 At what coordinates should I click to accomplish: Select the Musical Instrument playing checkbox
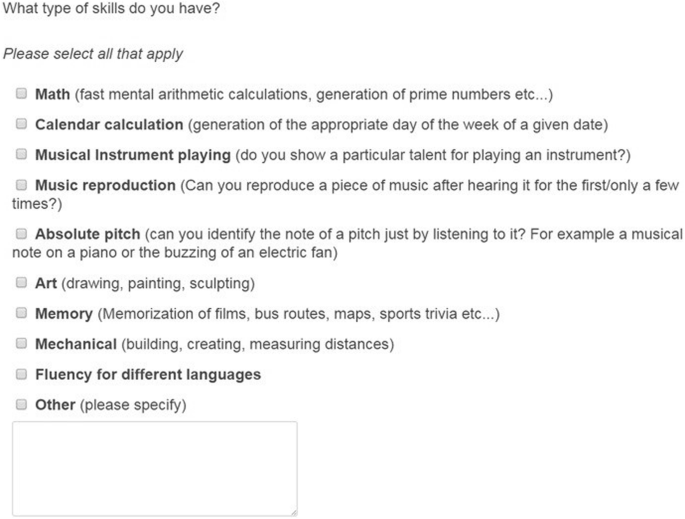click(21, 154)
